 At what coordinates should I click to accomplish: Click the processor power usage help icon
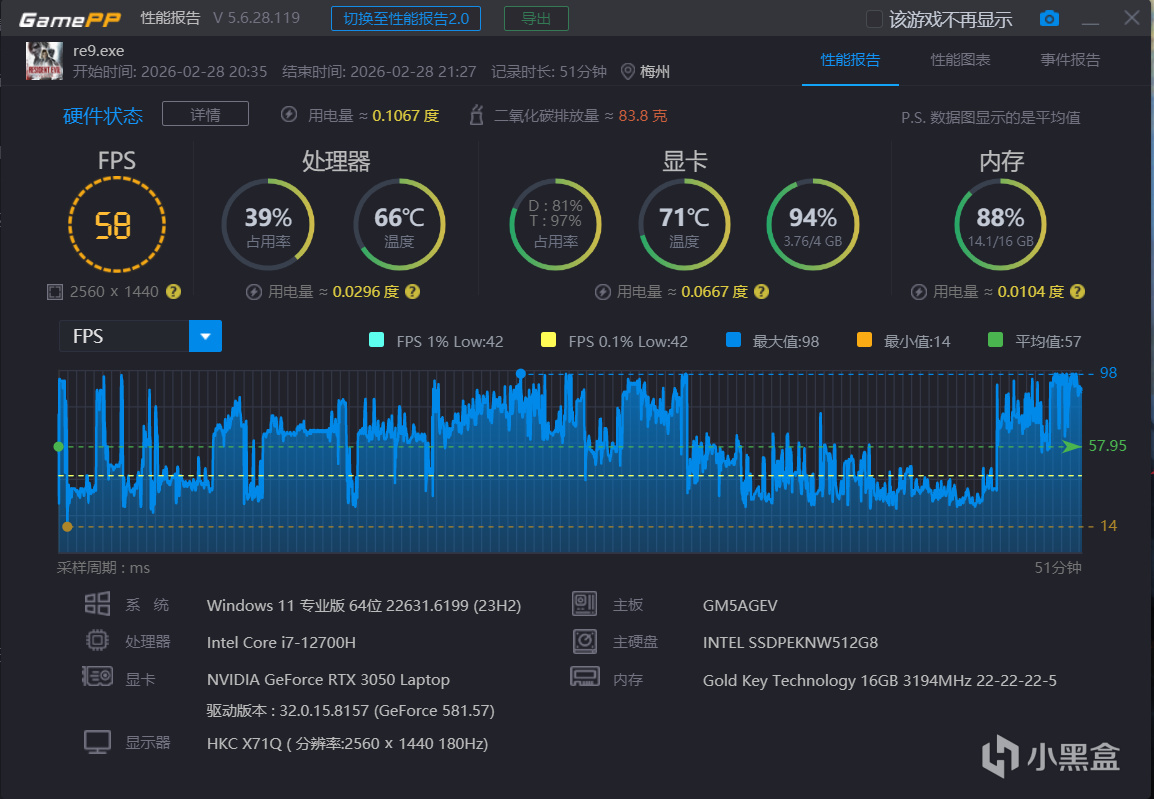pyautogui.click(x=413, y=291)
